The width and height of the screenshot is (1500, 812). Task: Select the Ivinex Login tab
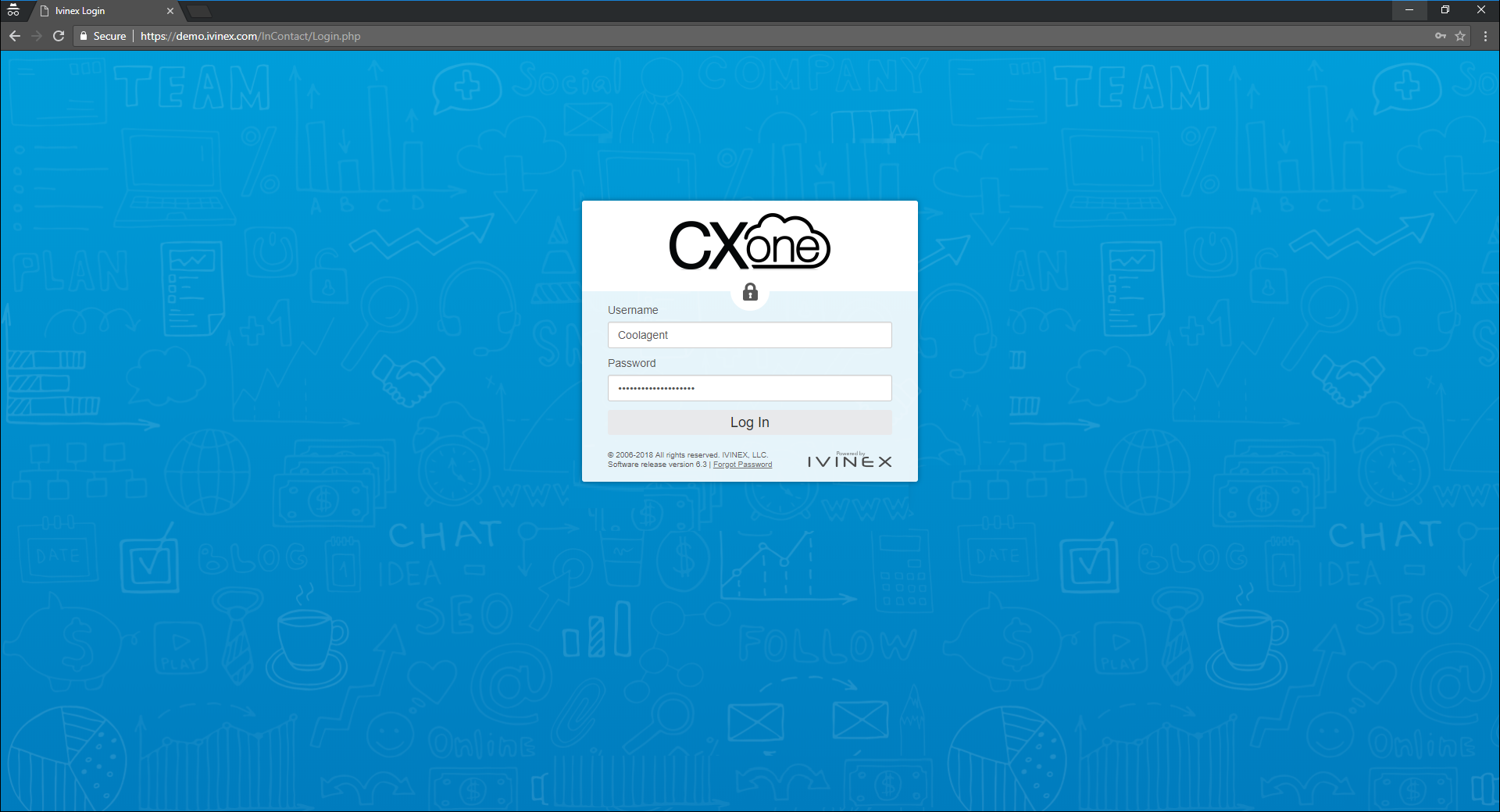click(x=102, y=11)
